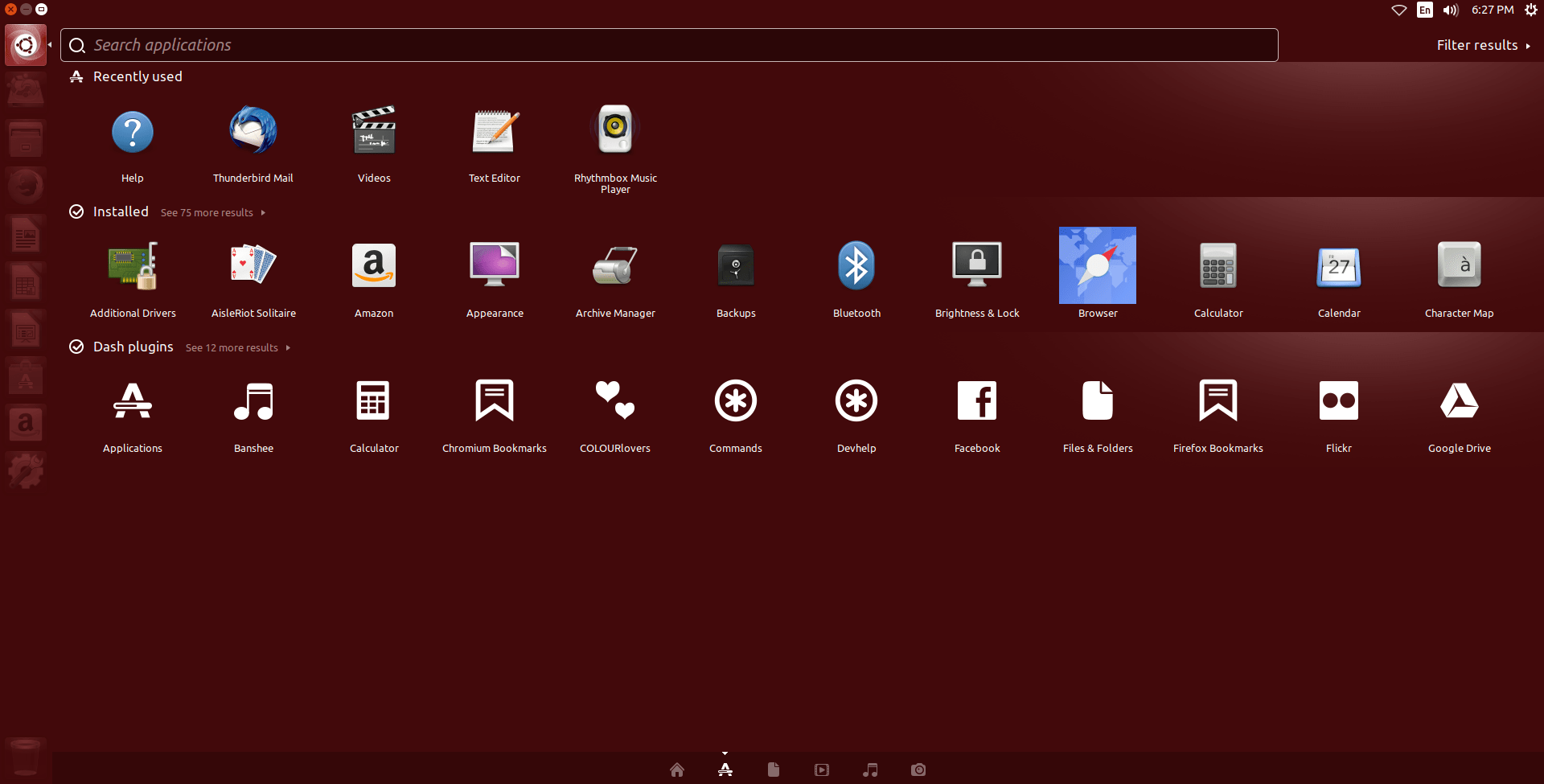Open the system power gear menu

click(1531, 10)
